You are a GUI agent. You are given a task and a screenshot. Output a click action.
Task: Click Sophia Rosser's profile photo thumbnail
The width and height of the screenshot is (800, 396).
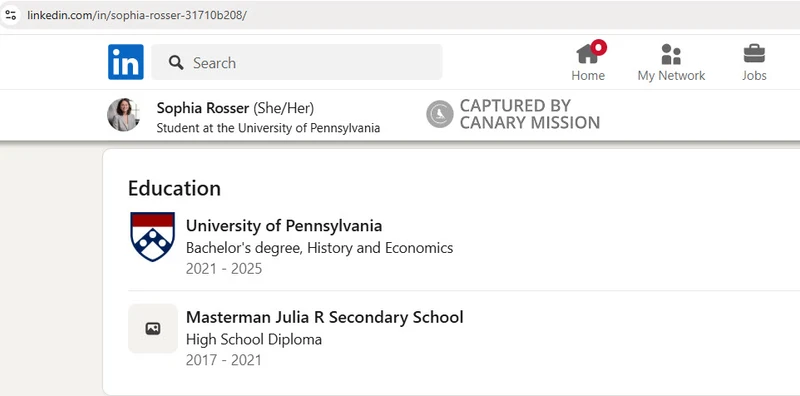click(x=123, y=114)
